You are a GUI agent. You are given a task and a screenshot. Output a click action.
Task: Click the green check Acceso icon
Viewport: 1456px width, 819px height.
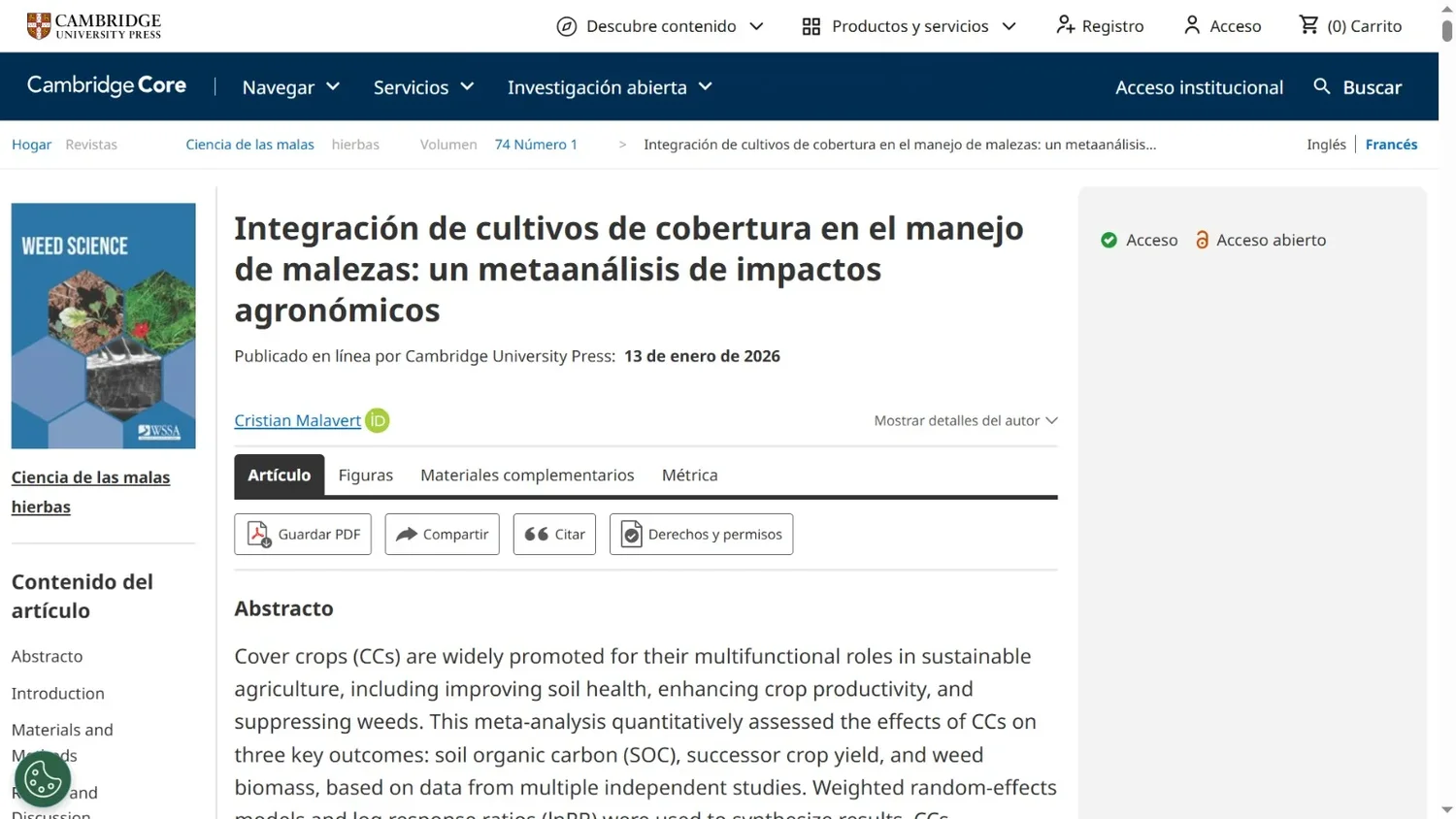(x=1109, y=240)
